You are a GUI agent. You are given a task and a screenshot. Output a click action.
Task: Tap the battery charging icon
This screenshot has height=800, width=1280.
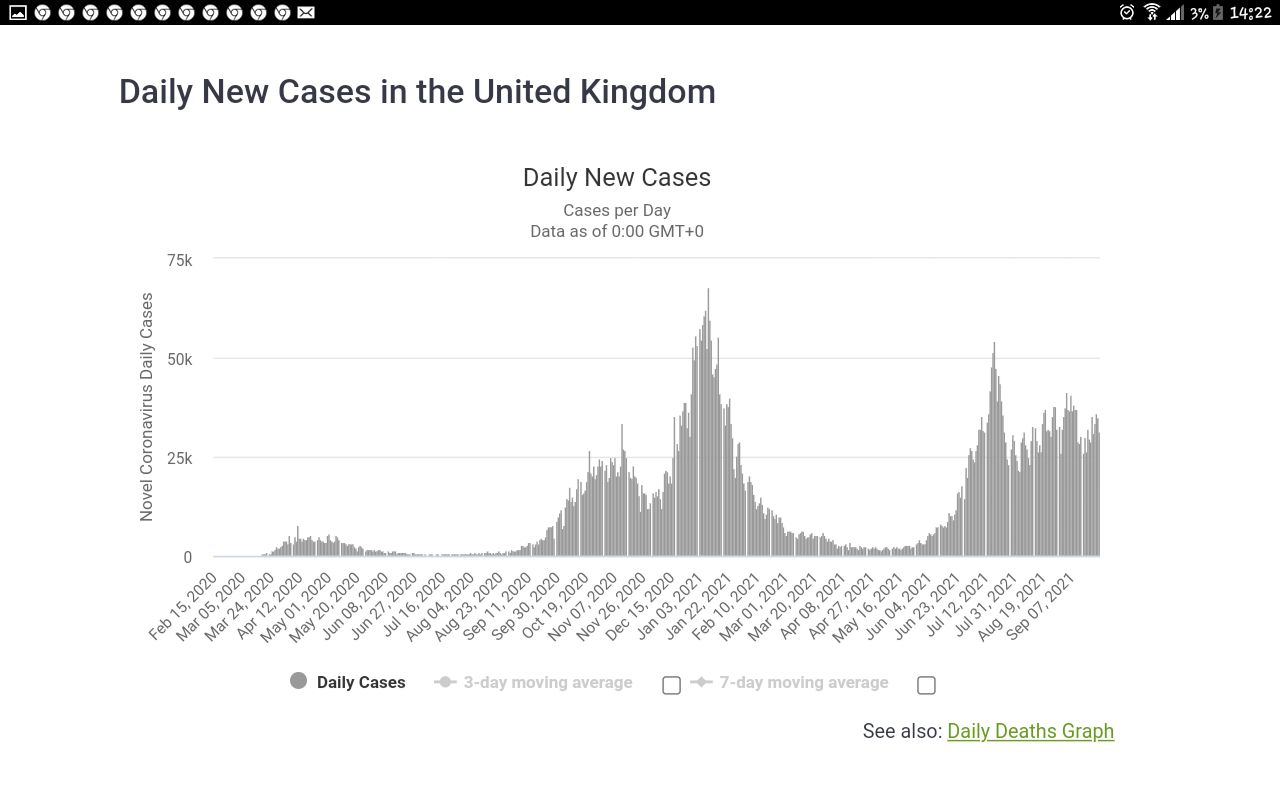(x=1217, y=12)
